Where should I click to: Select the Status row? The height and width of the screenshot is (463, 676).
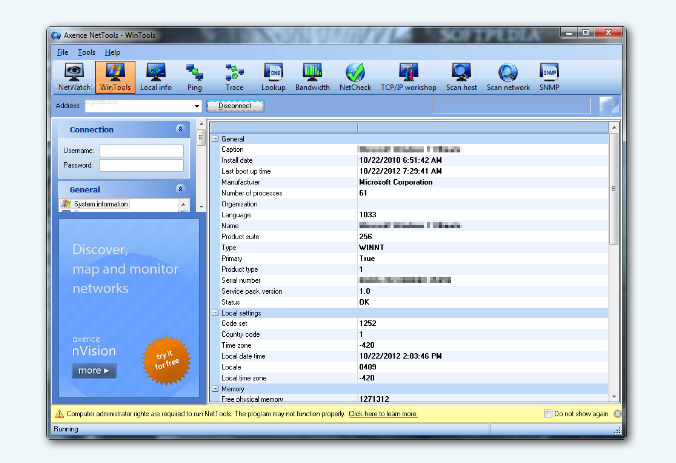pos(414,302)
